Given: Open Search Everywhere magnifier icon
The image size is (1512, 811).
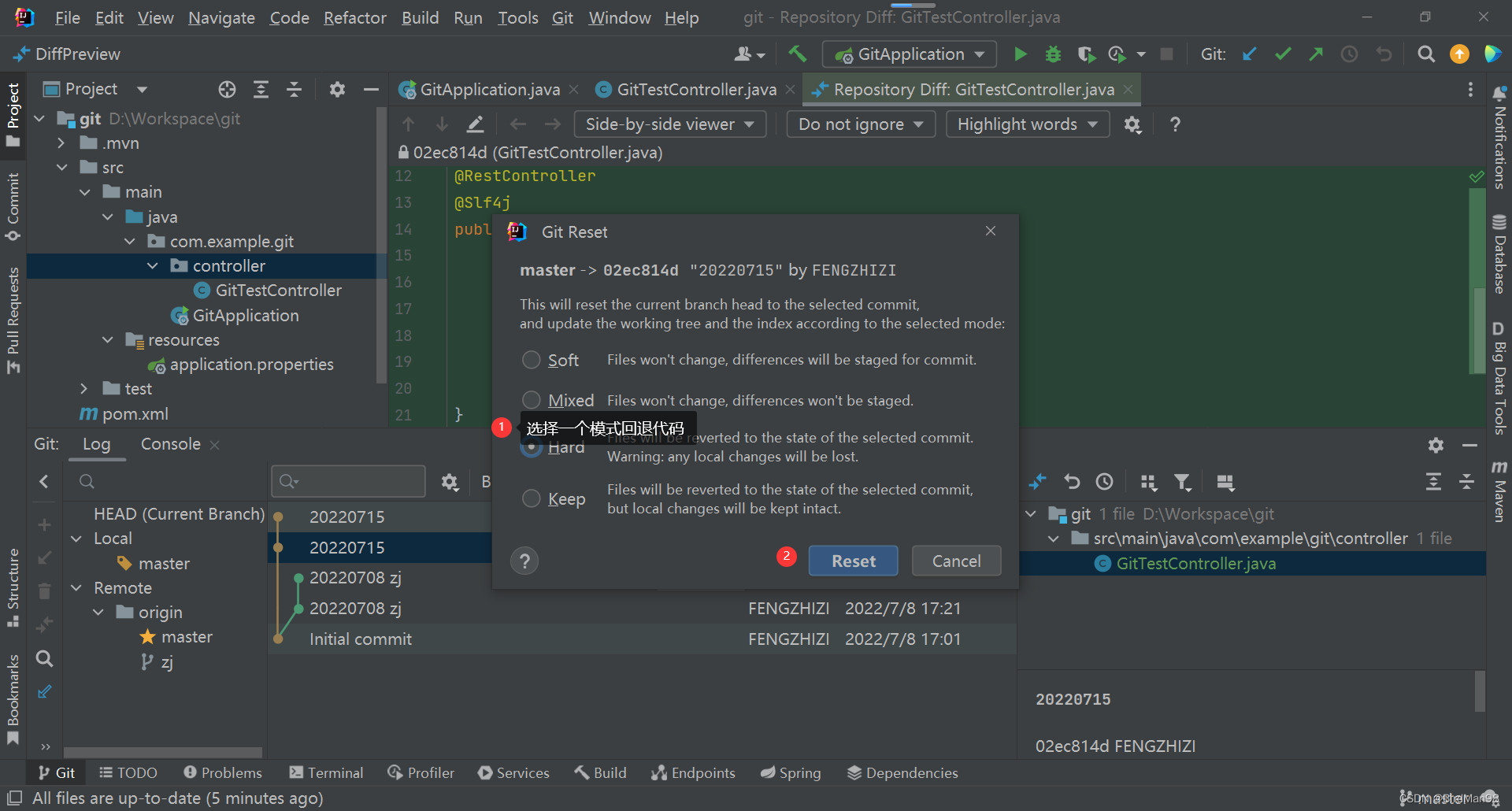Looking at the screenshot, I should point(1426,54).
